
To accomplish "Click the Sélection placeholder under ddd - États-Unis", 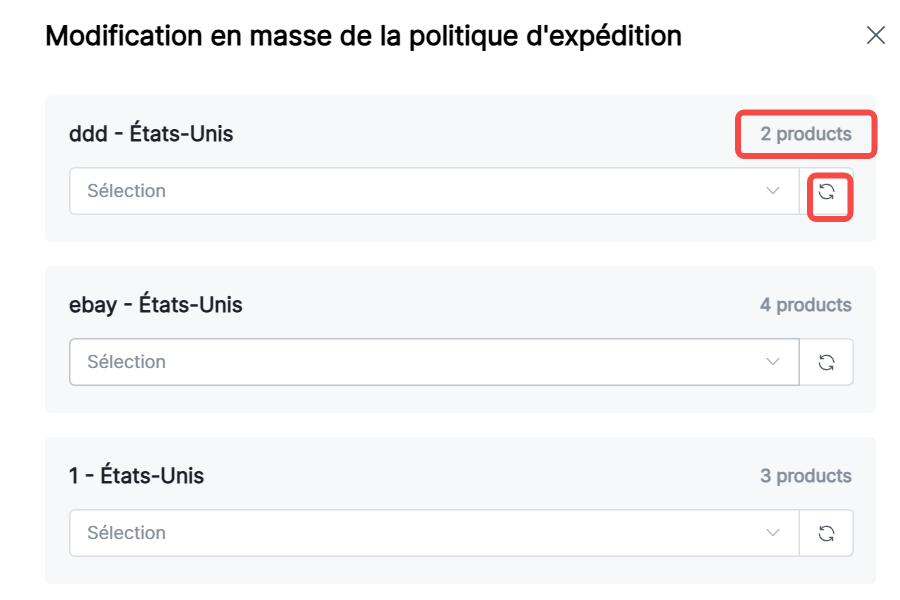I will (x=127, y=191).
